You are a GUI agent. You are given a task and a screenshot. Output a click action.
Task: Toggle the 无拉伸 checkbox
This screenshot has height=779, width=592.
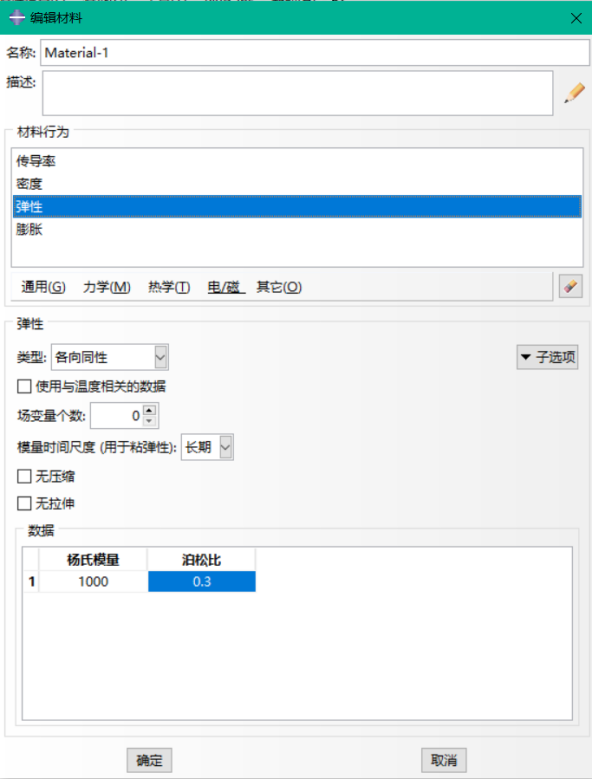(x=24, y=503)
